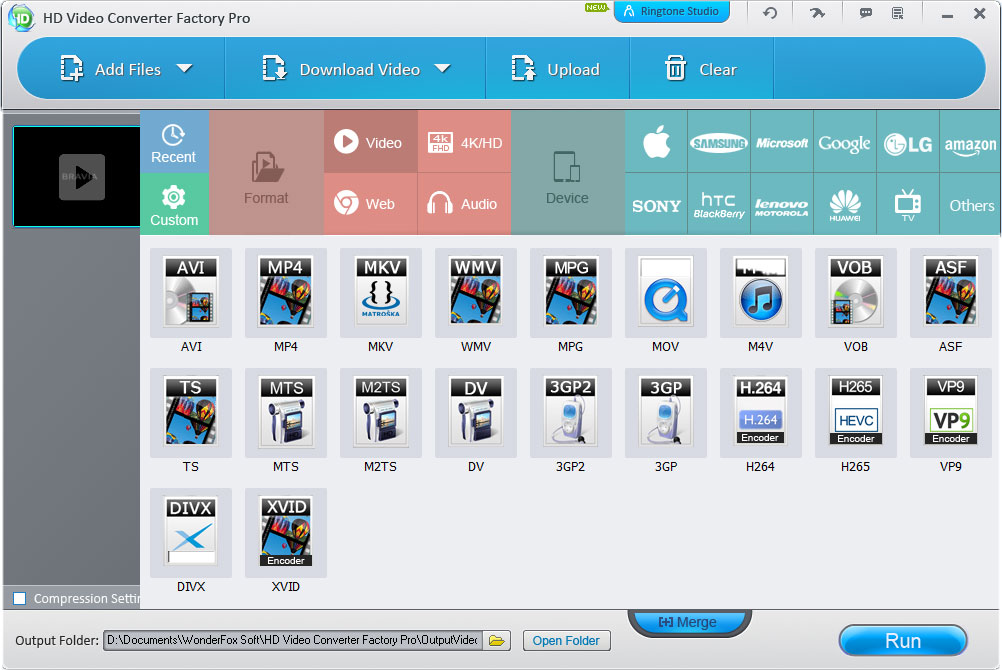
Task: Click the Open Folder button
Action: 566,641
